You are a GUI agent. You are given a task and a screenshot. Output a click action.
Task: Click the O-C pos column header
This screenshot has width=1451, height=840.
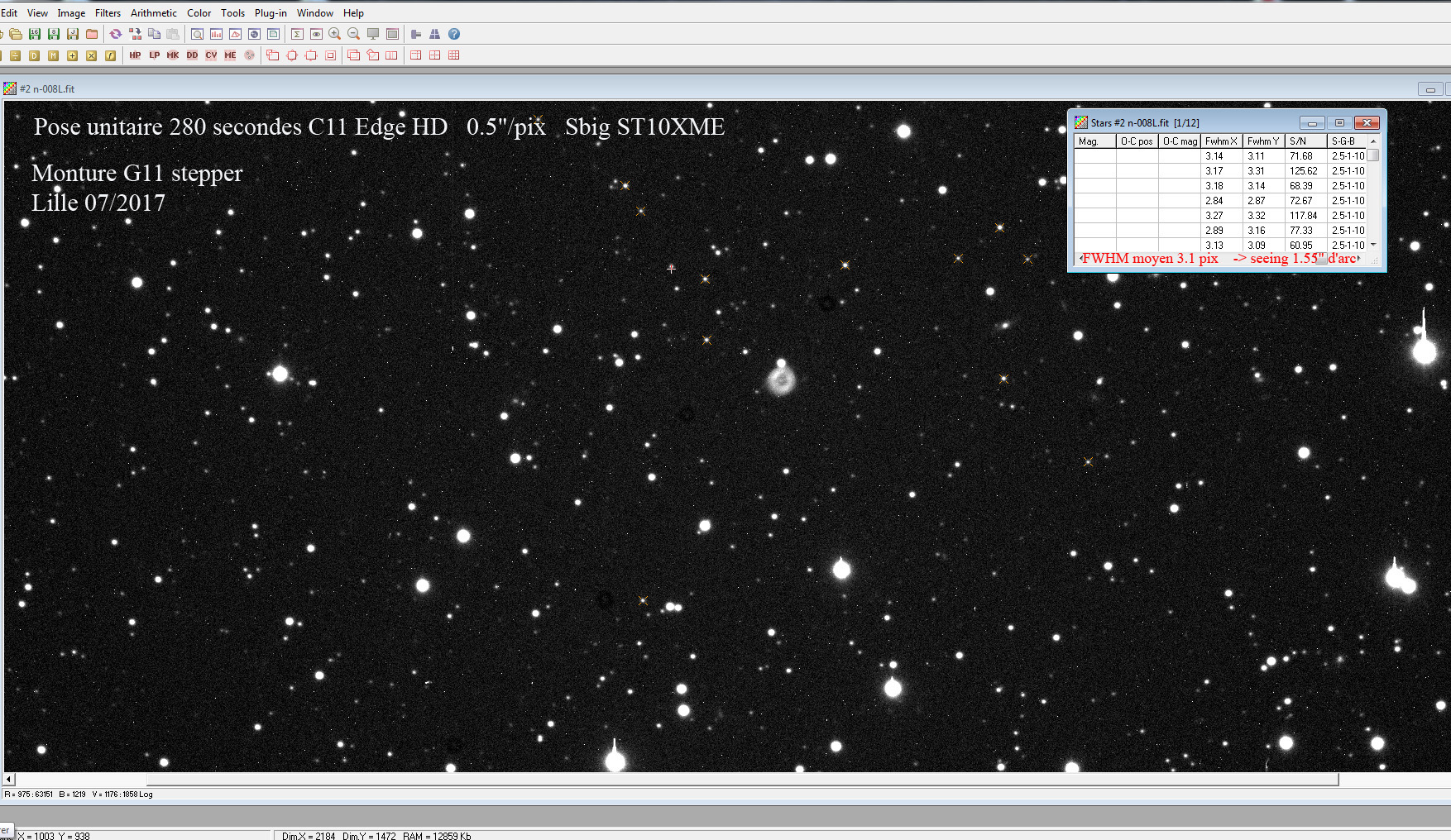tap(1137, 141)
